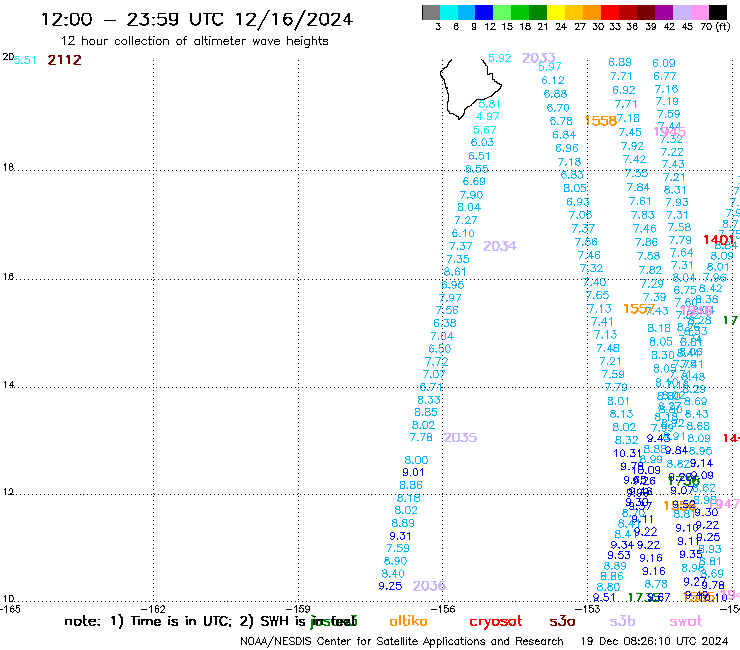
Task: Click the orange '1558' time label
Action: click(601, 121)
